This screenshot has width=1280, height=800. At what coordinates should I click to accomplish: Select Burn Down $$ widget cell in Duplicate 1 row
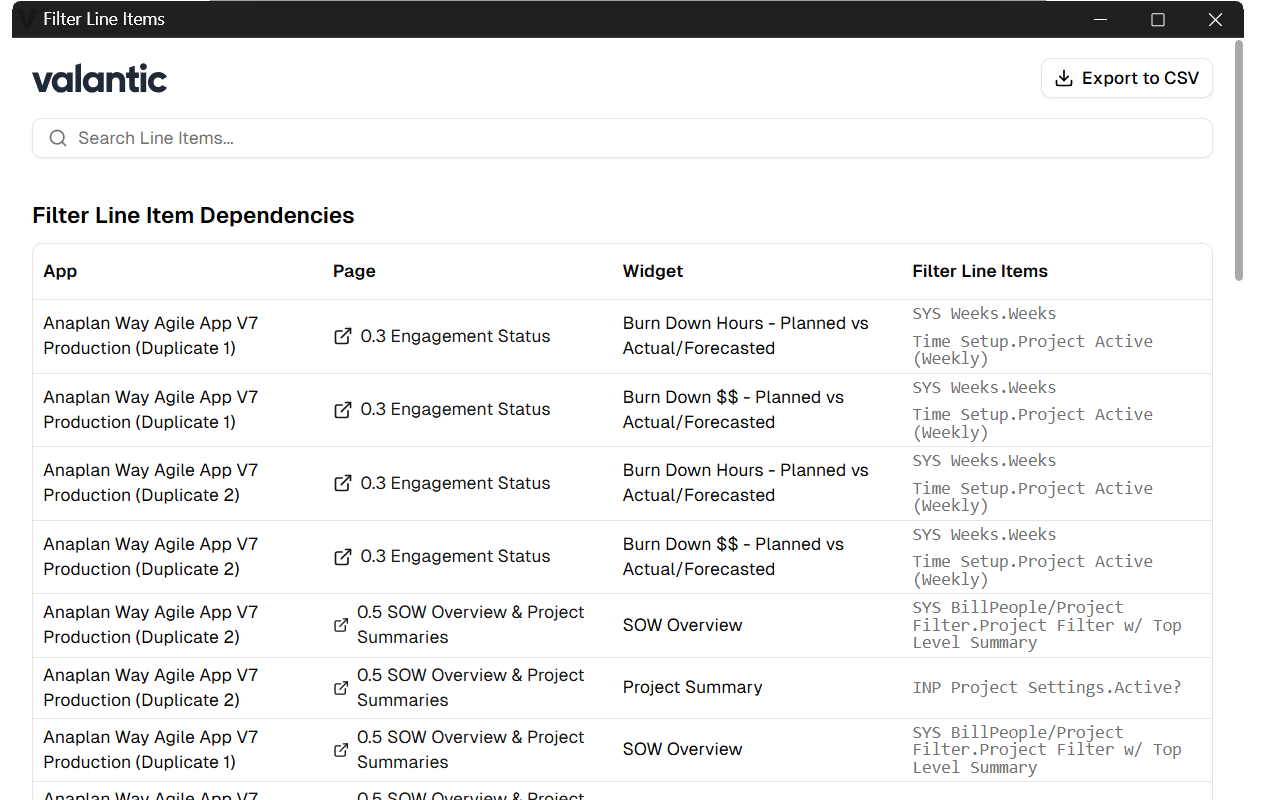pyautogui.click(x=733, y=410)
